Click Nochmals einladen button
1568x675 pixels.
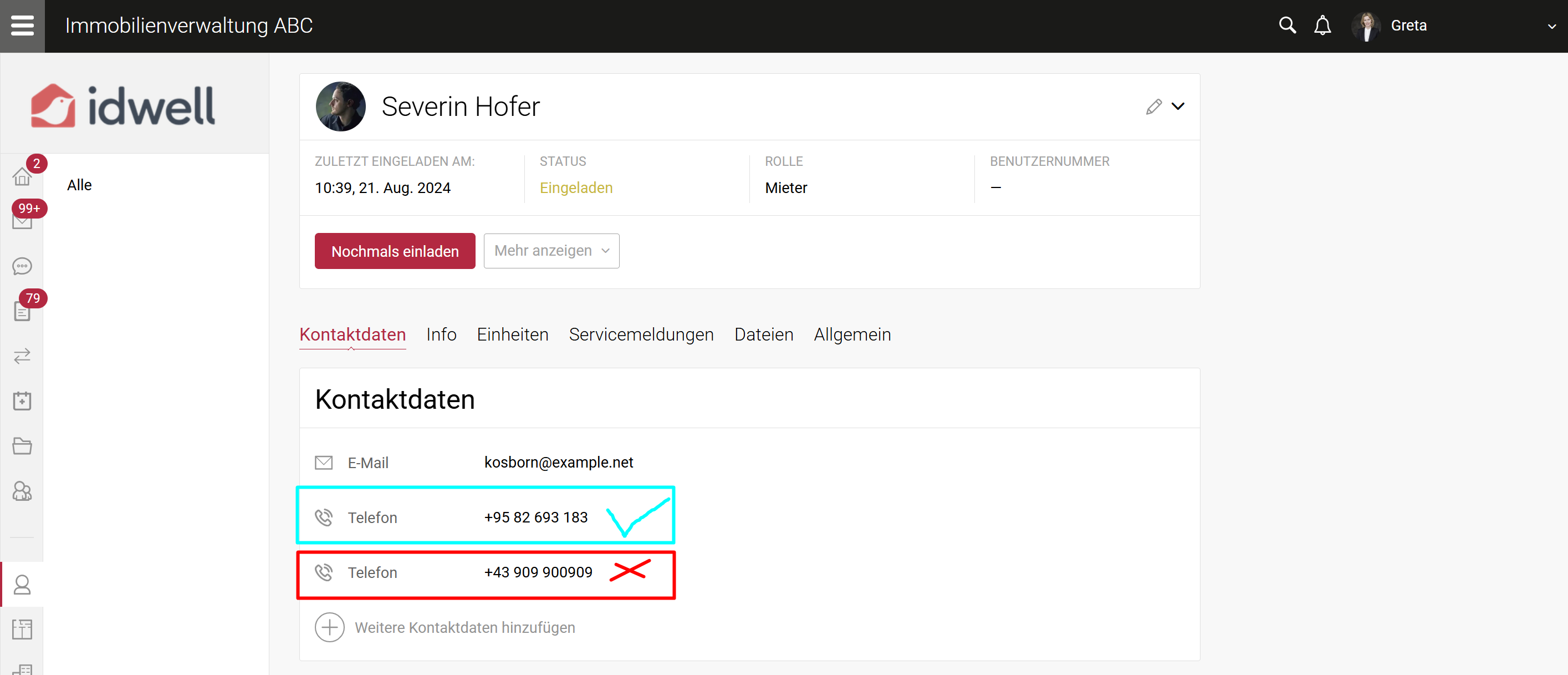coord(395,251)
